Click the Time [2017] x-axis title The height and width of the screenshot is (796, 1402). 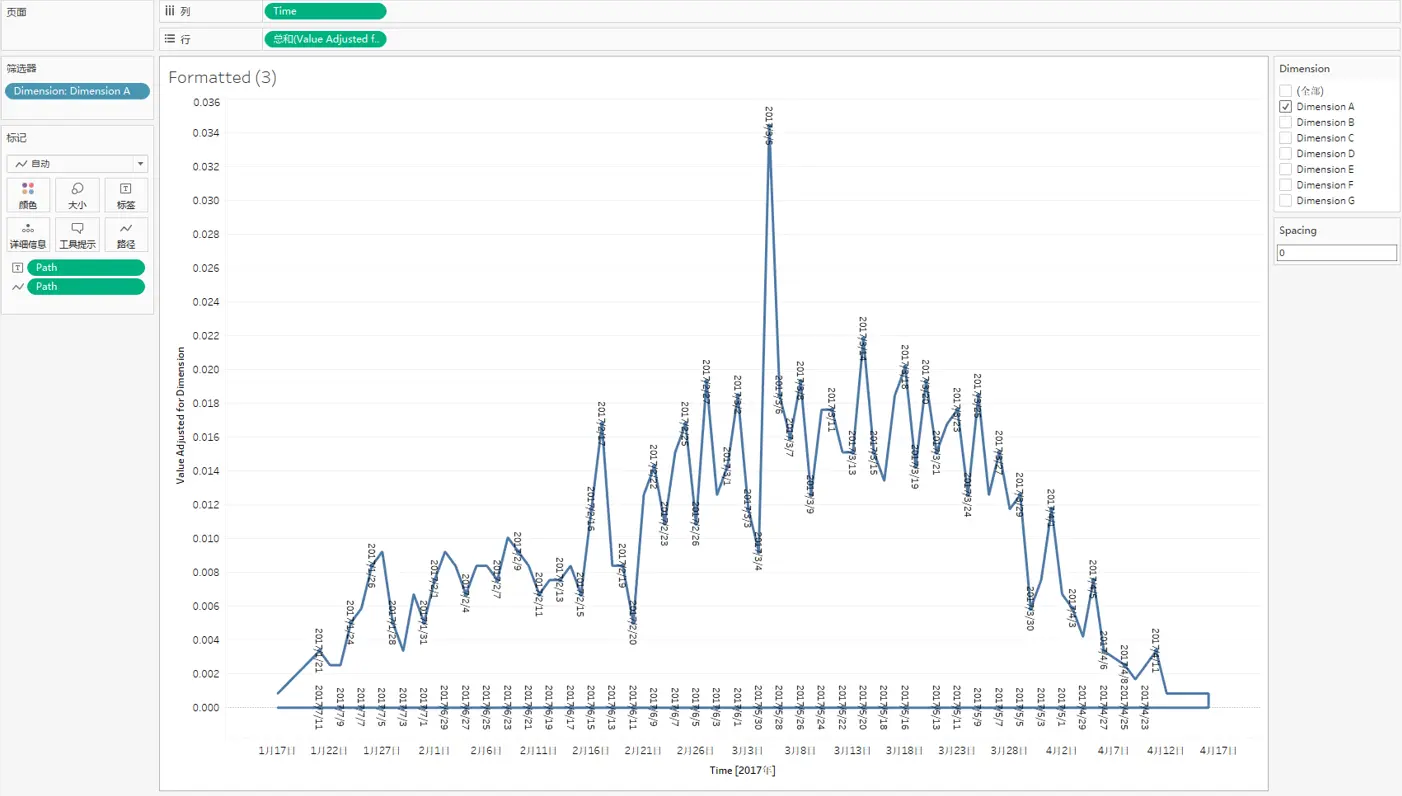tap(742, 771)
